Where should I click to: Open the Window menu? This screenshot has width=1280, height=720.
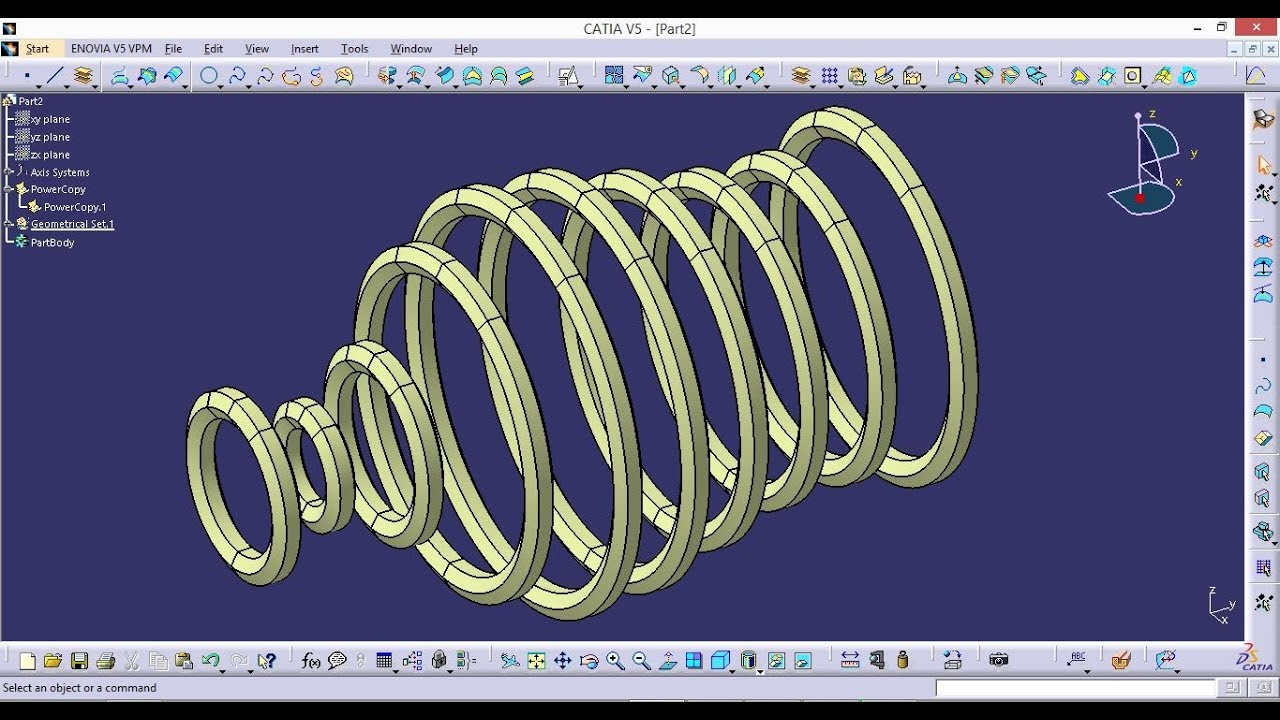coord(411,48)
